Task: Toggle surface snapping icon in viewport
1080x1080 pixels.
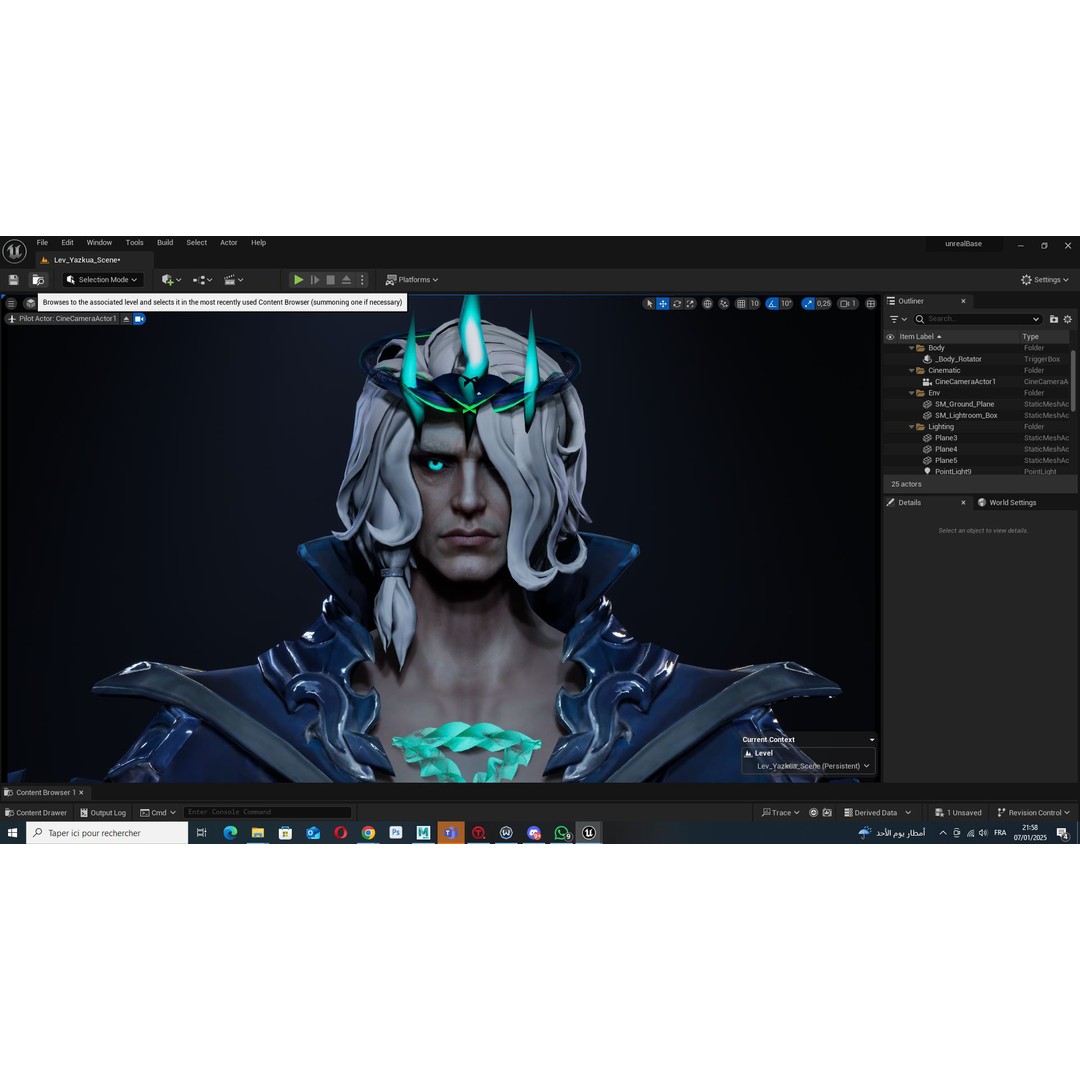Action: [x=724, y=304]
